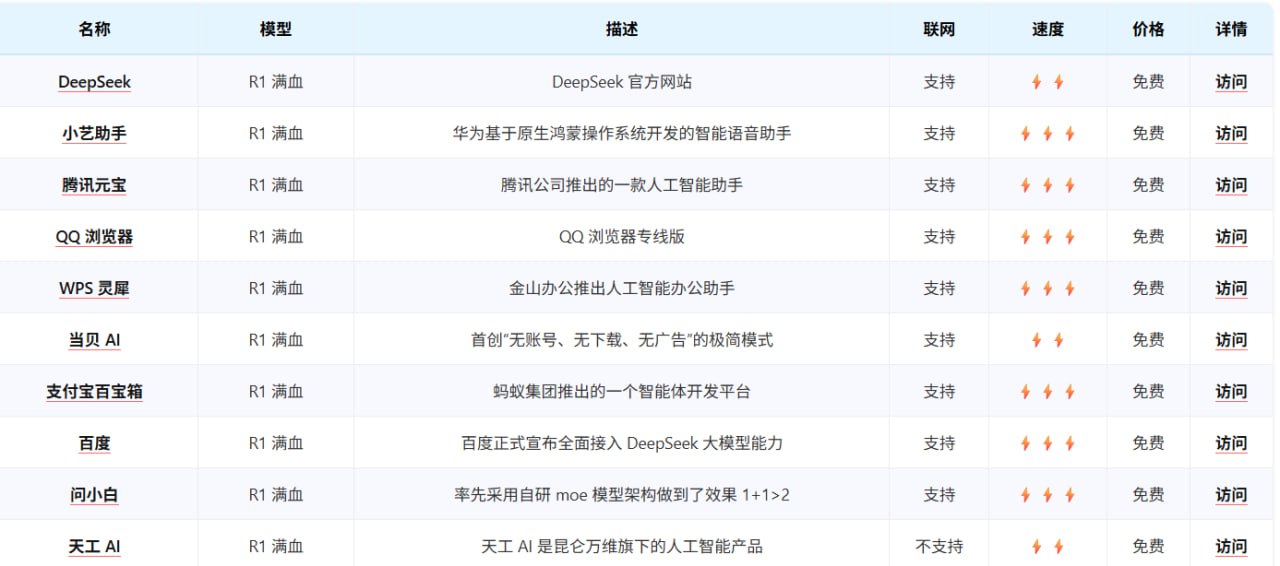The height and width of the screenshot is (566, 1280).
Task: Click the speed lightning icons for QQ 浏览器
Action: pyautogui.click(x=1047, y=237)
